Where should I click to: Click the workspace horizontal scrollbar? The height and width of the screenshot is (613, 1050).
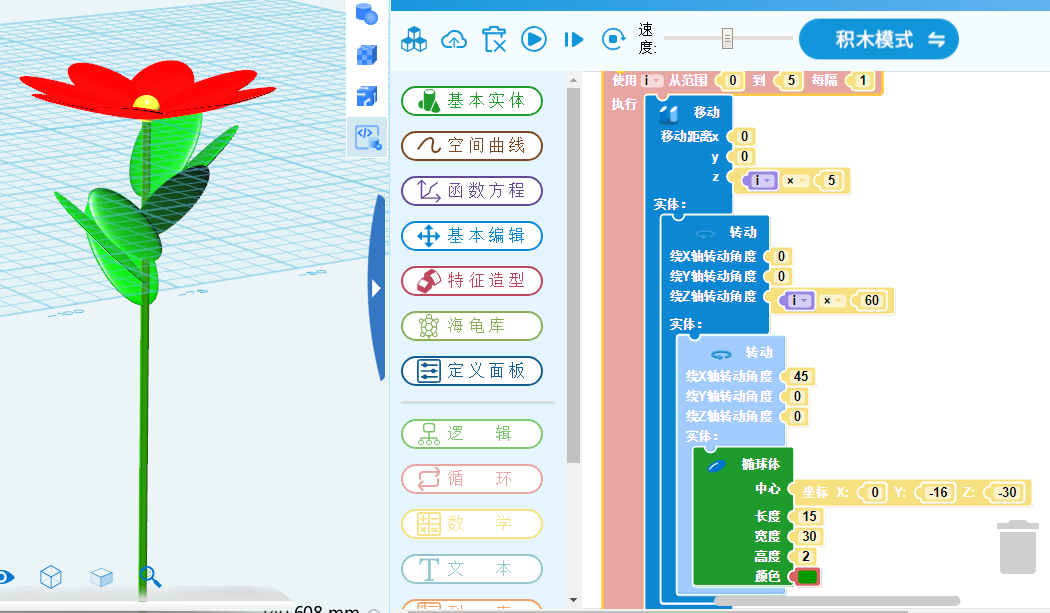836,601
